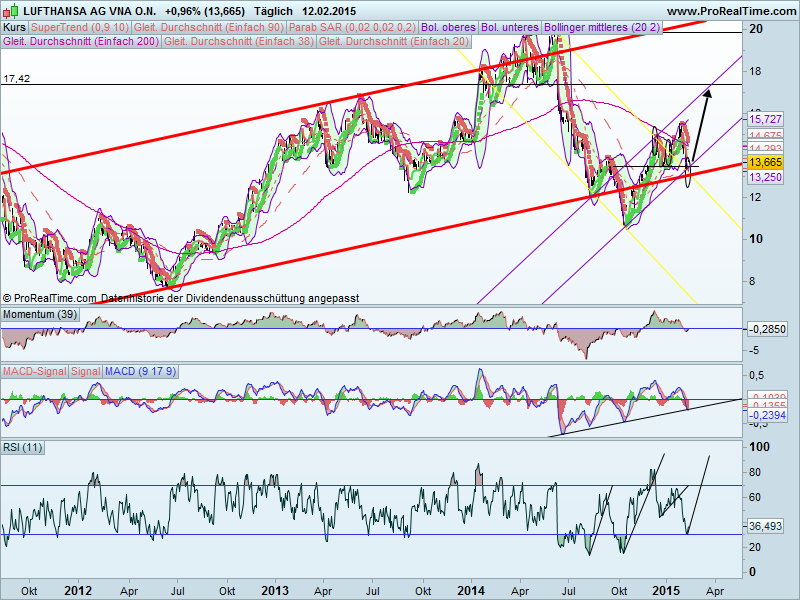Select the LUFTHANSA AG VNA O.N. title

(91, 11)
